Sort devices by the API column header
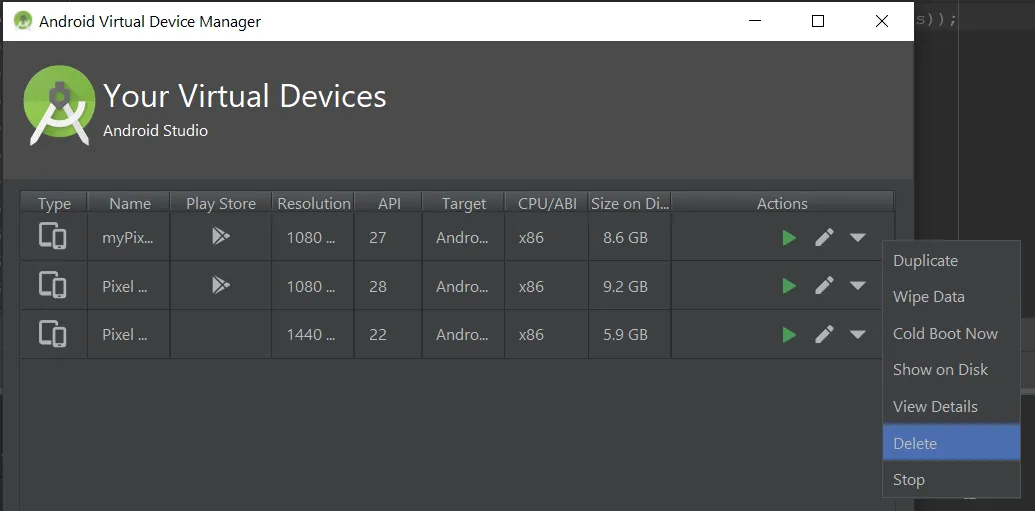The width and height of the screenshot is (1035, 511). (x=389, y=203)
